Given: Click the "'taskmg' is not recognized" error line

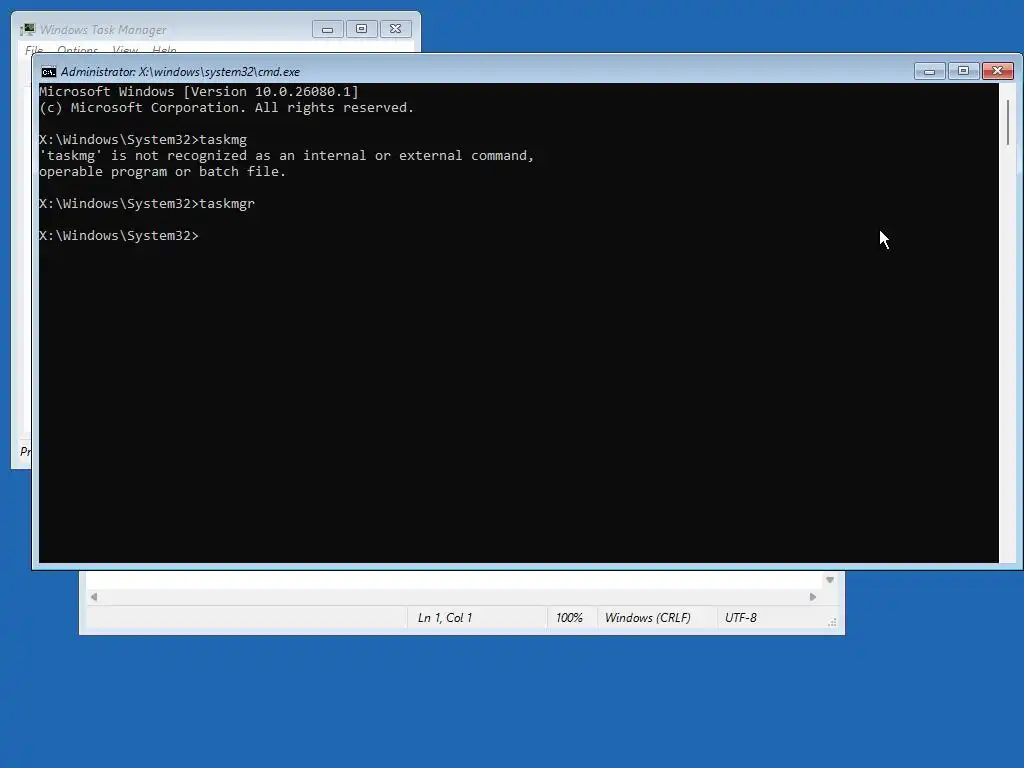Looking at the screenshot, I should [287, 155].
